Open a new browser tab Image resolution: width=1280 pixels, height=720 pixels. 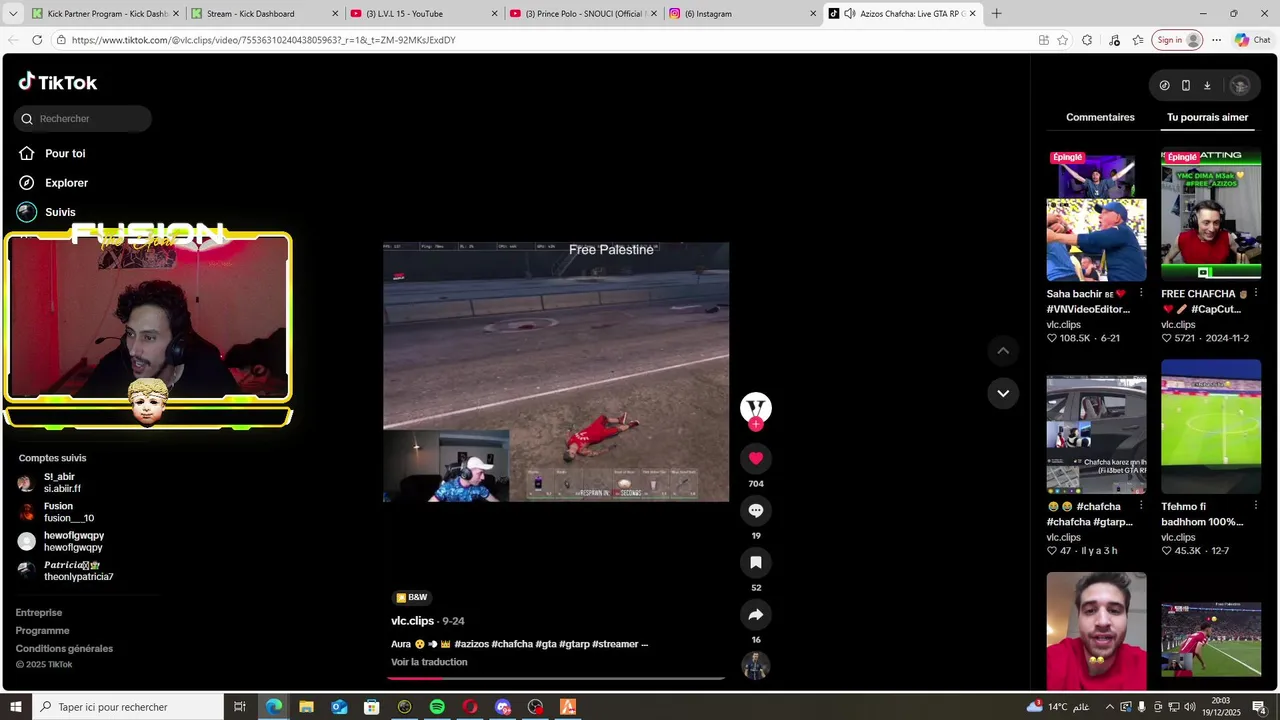coord(996,14)
